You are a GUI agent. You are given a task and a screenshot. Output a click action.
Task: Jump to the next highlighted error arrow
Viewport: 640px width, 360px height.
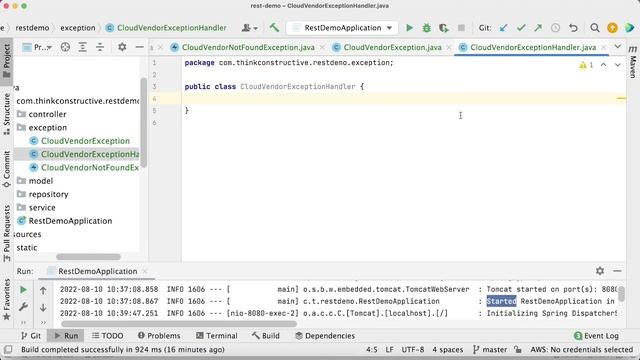click(x=618, y=65)
